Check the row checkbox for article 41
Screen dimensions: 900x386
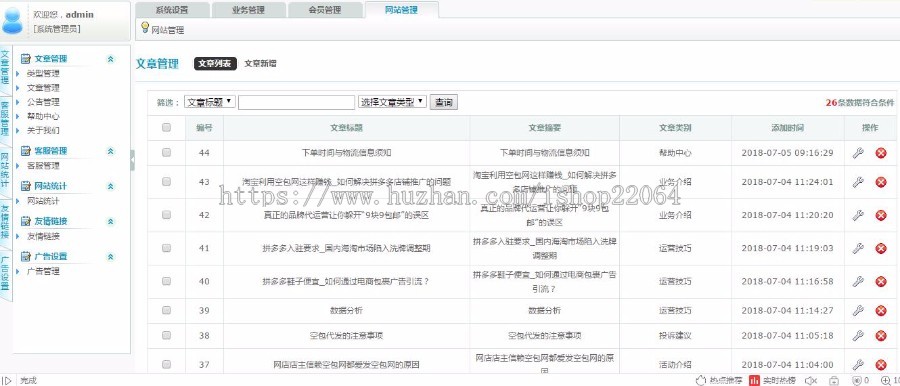[166, 248]
